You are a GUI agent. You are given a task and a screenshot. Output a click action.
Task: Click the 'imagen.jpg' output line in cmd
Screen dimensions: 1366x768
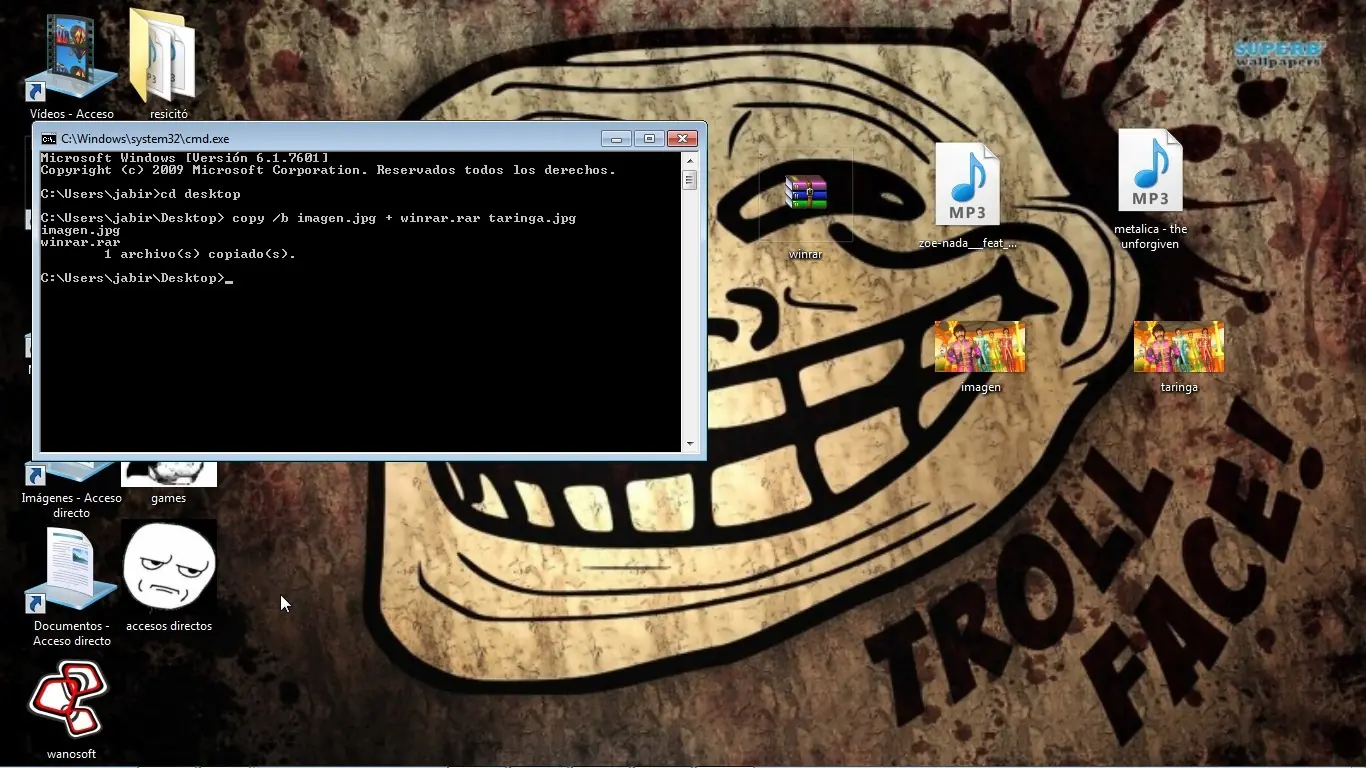pyautogui.click(x=80, y=230)
